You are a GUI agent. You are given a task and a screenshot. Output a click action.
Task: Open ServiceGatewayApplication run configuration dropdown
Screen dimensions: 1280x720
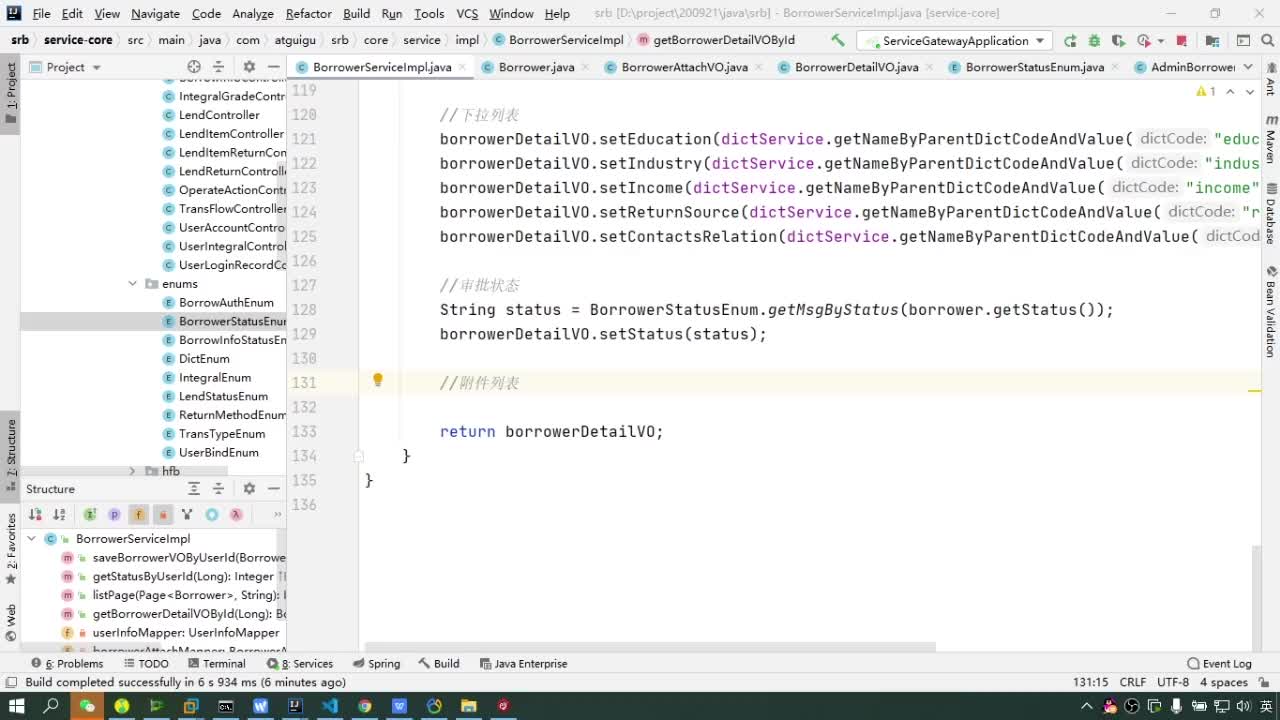pos(953,41)
